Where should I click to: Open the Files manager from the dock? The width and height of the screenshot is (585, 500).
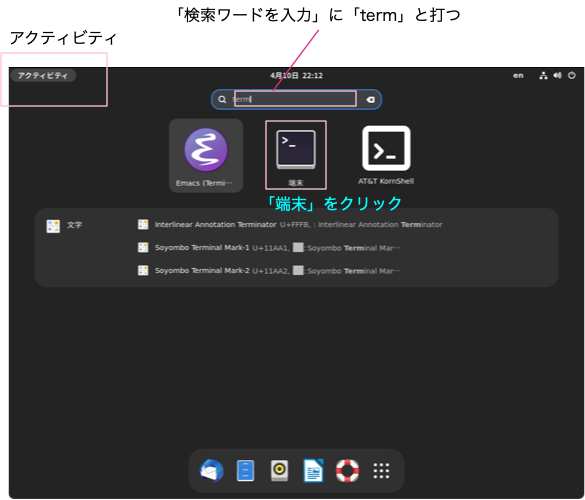[245, 471]
